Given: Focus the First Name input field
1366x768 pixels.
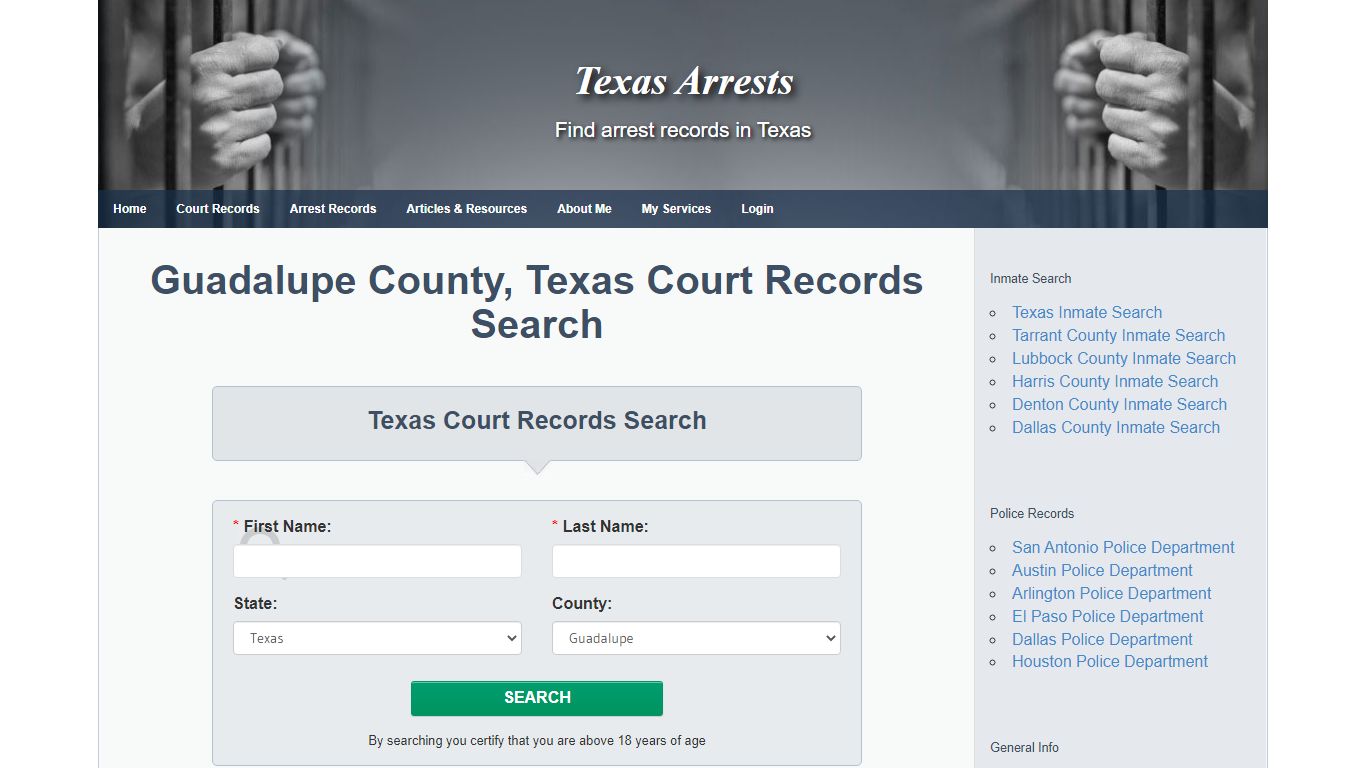Looking at the screenshot, I should 377,561.
